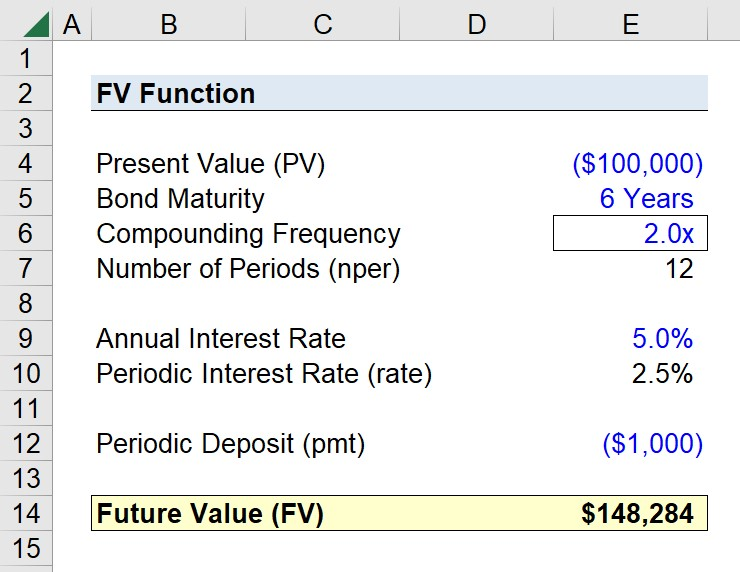Select column B header
Screen dimensions: 740x572
coord(168,23)
